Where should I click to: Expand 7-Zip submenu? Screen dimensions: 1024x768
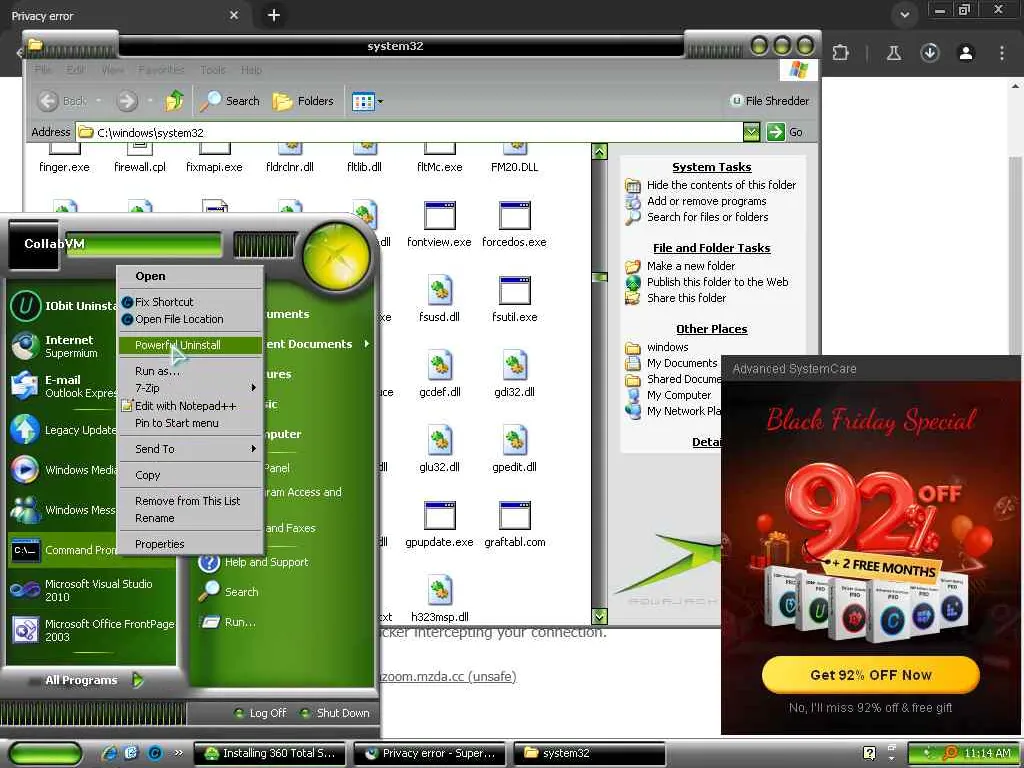[189, 388]
